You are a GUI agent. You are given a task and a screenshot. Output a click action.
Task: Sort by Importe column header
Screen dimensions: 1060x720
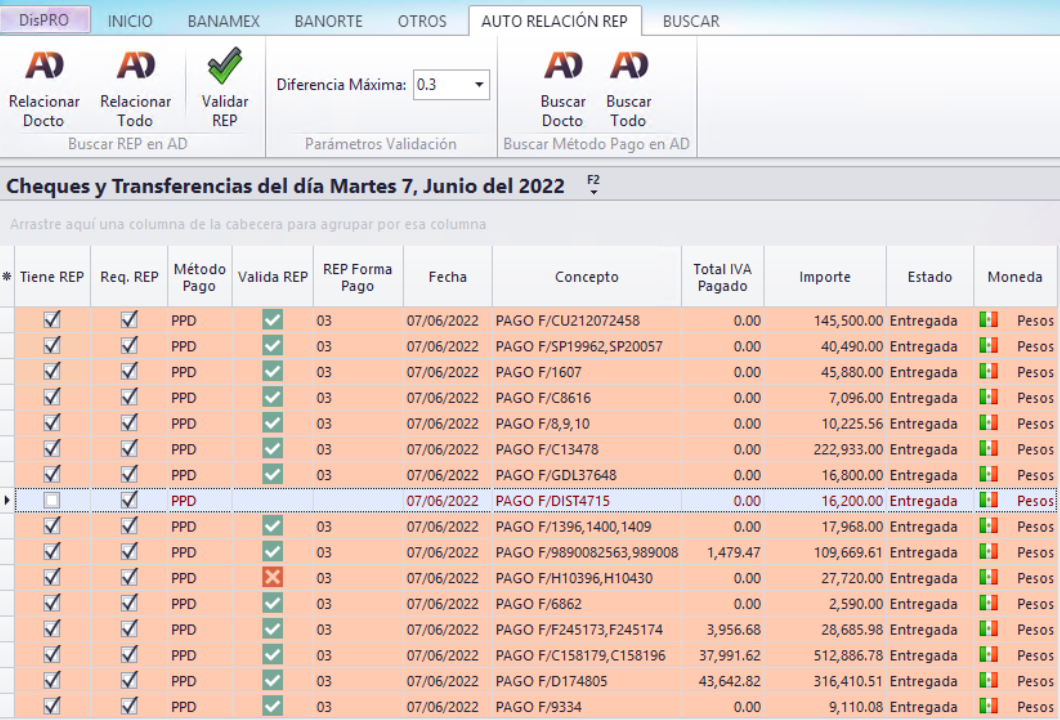pos(824,277)
